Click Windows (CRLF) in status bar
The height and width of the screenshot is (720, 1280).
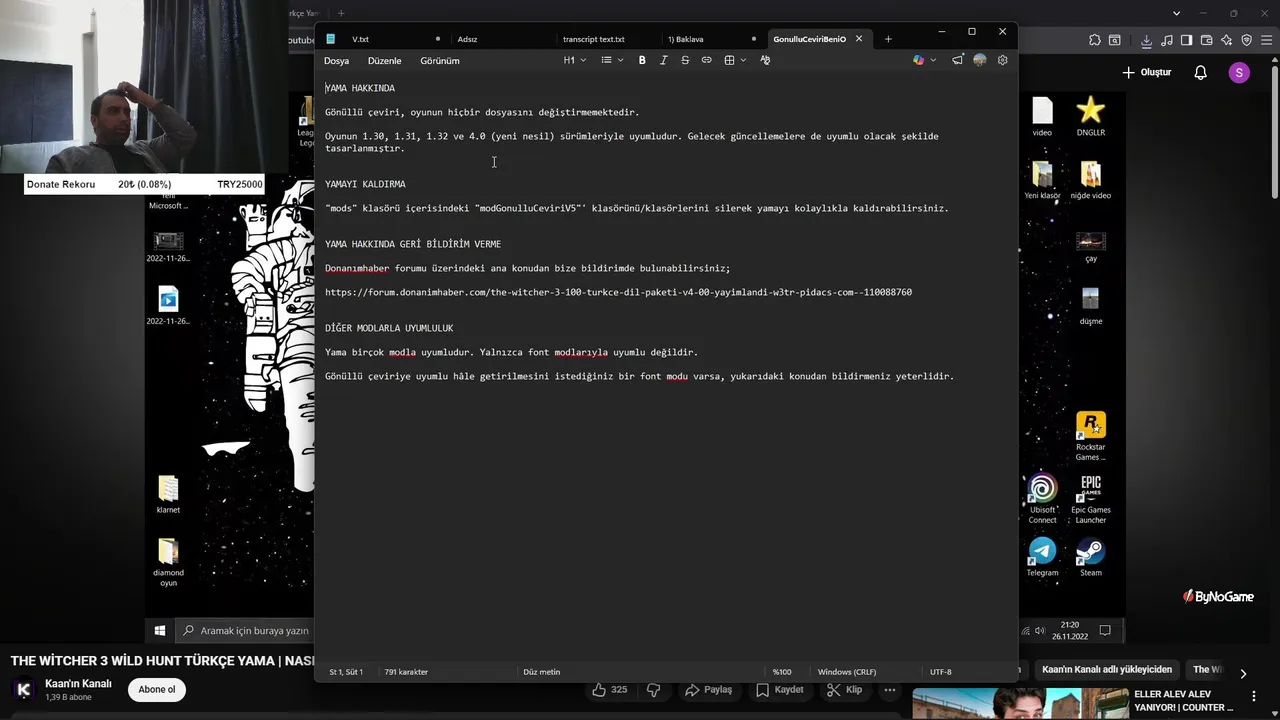(846, 672)
